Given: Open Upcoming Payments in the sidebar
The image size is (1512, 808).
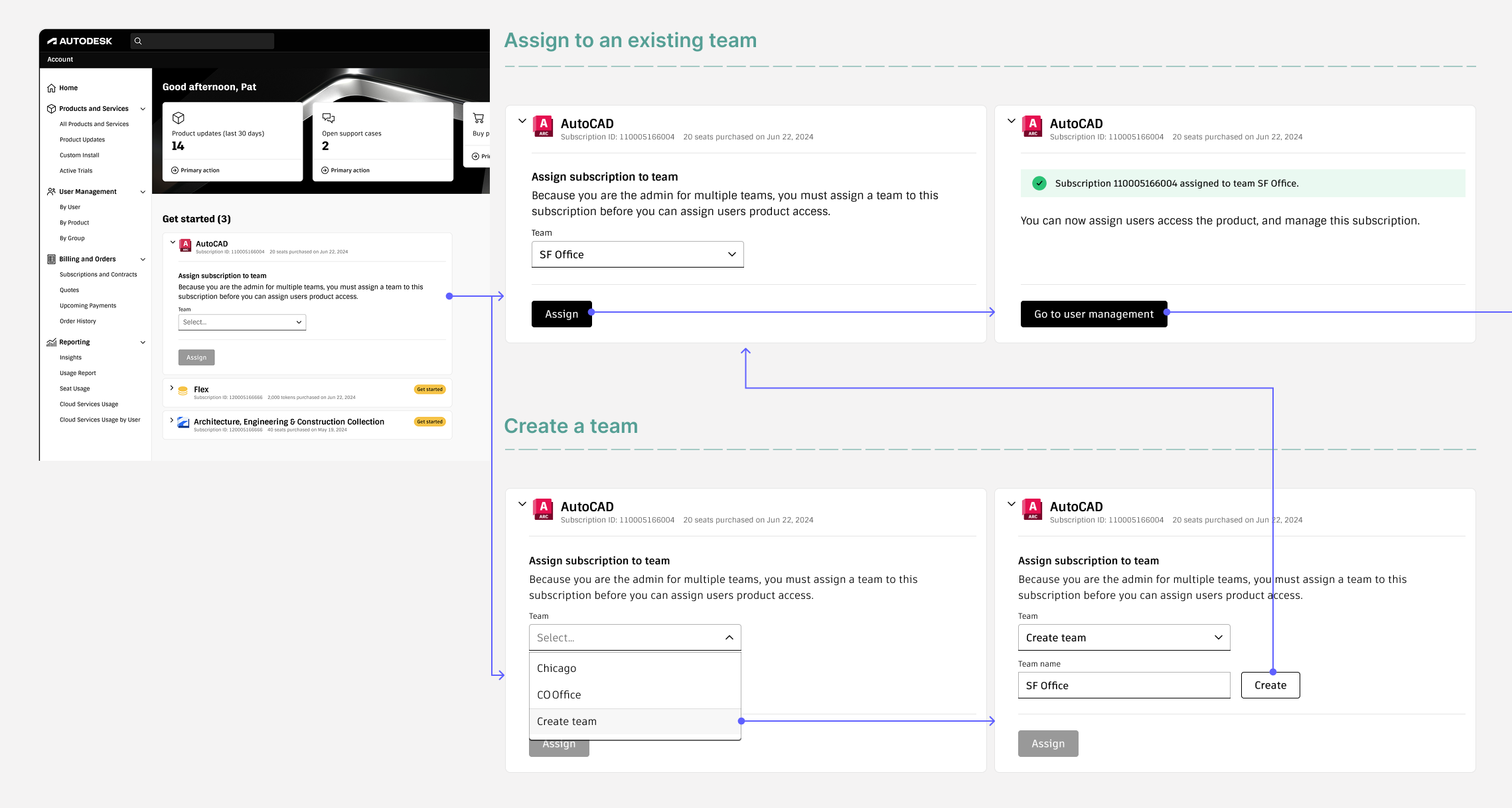Looking at the screenshot, I should tap(88, 306).
